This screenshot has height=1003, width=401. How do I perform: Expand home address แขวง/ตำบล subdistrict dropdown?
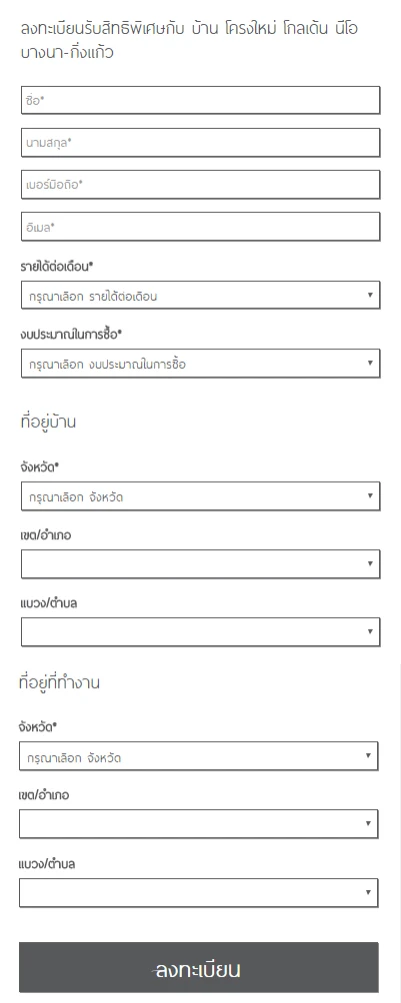(x=200, y=632)
